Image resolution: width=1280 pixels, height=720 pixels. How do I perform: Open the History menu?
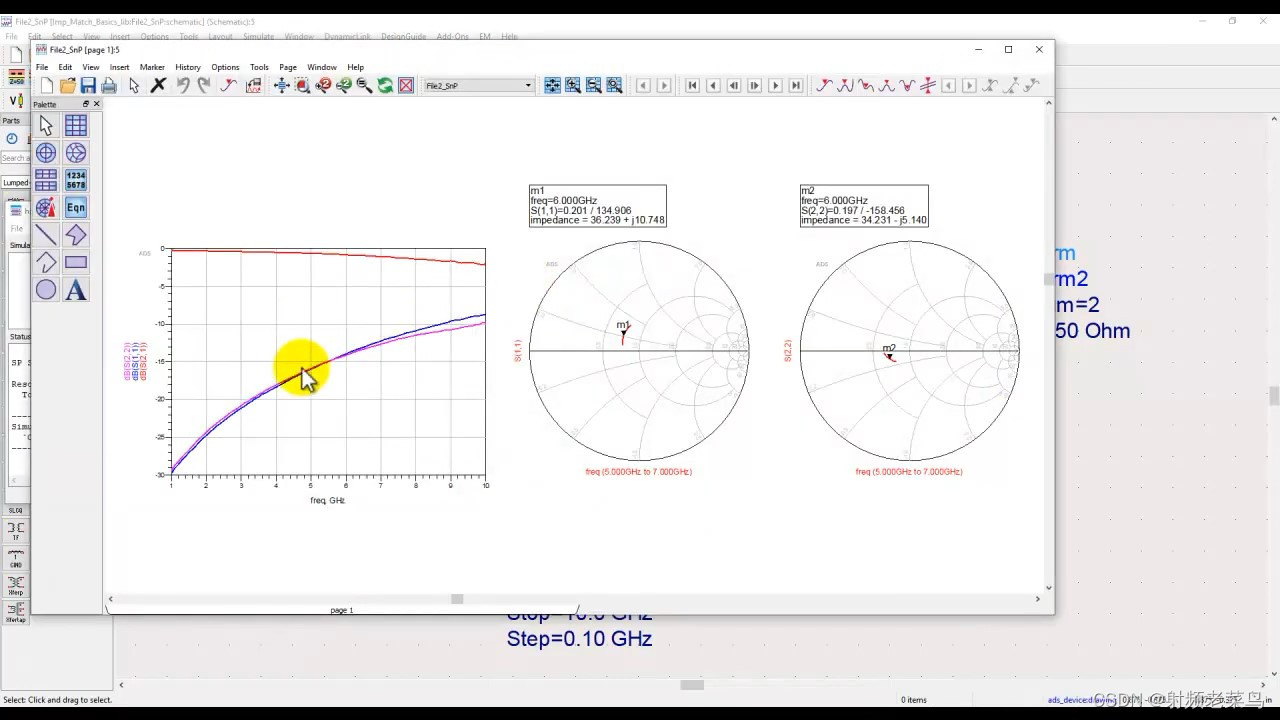[x=188, y=67]
